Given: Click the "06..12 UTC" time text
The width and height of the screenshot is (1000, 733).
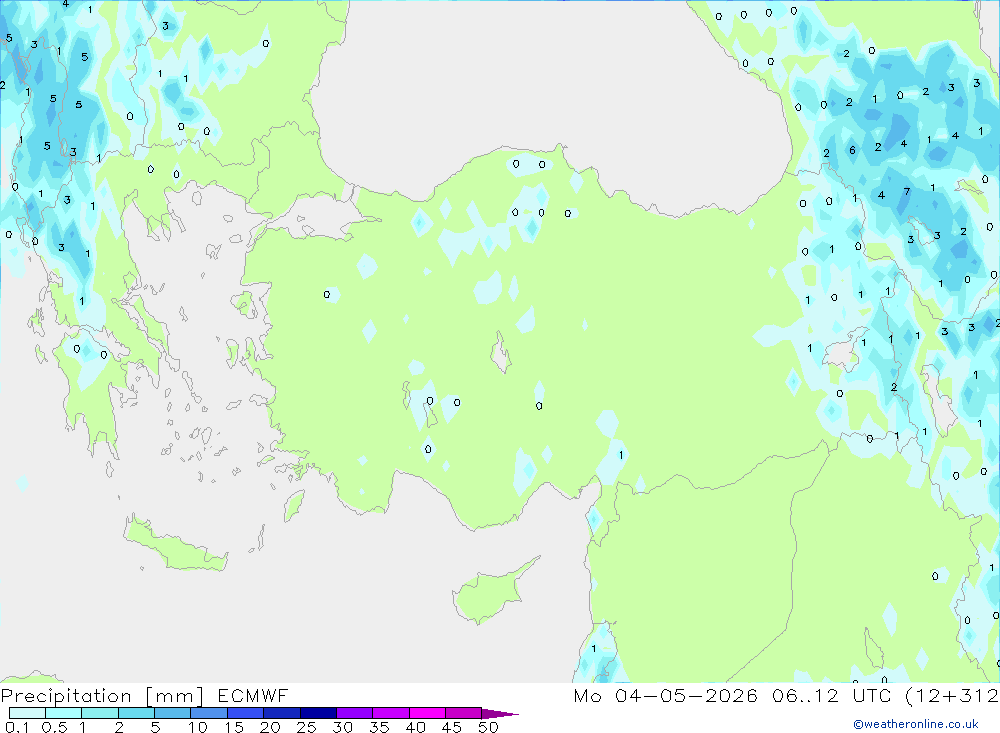Looking at the screenshot, I should pos(831,696).
